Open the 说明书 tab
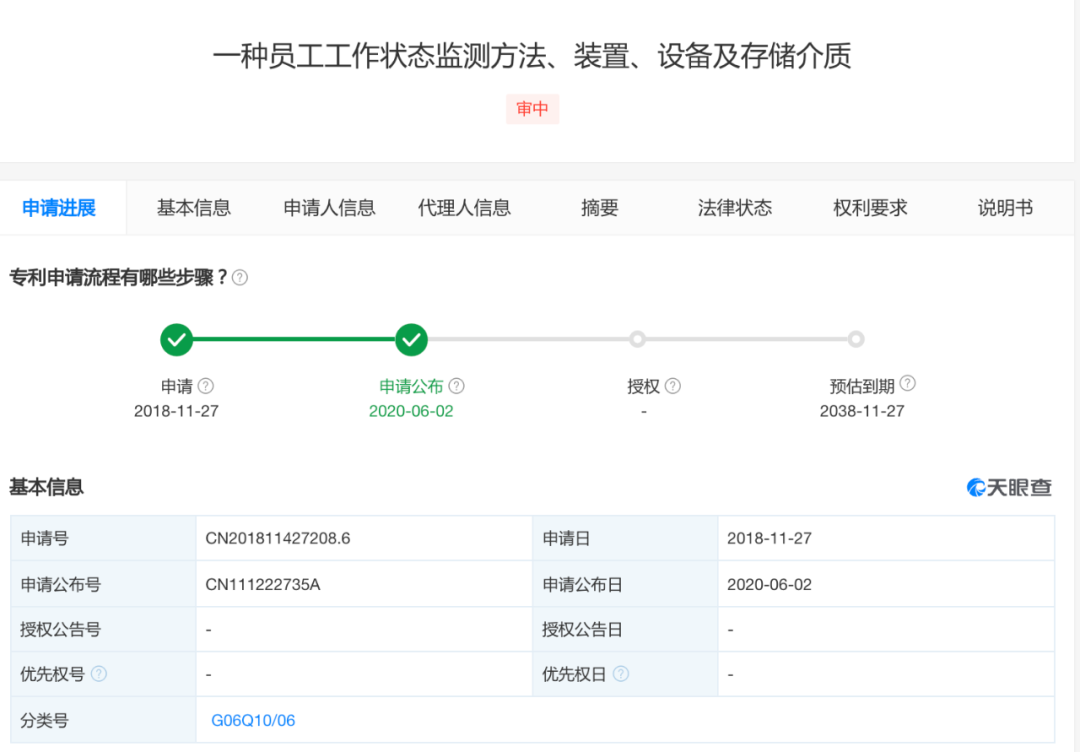Image resolution: width=1080 pixels, height=752 pixels. click(x=1005, y=208)
